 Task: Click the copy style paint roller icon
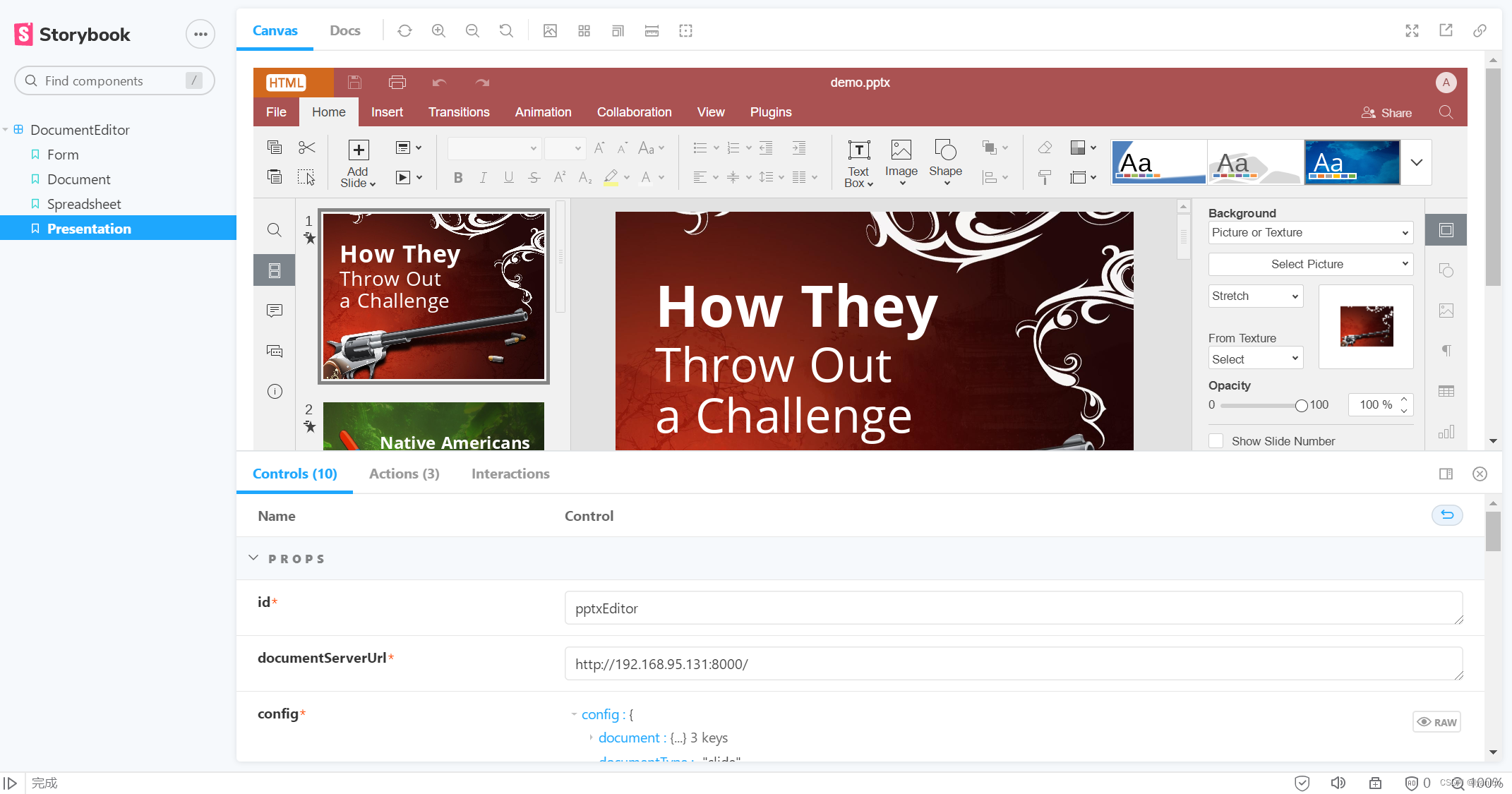pos(1045,177)
